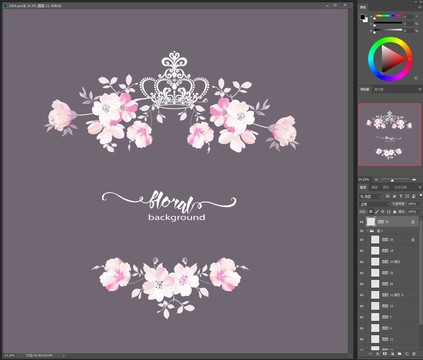
Task: Switch to the 直方图 Histogram tab
Action: (x=379, y=89)
